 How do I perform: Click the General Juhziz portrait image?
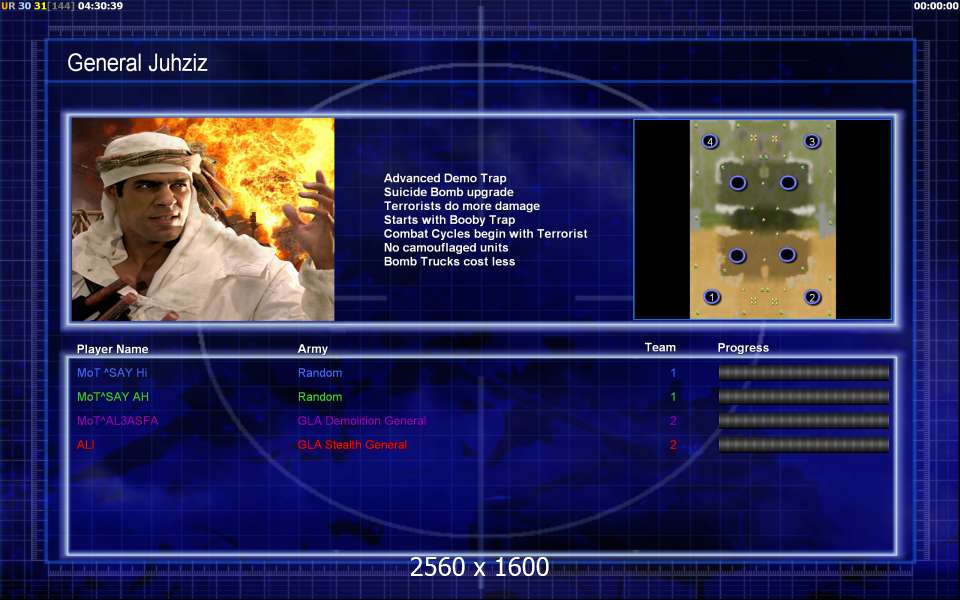[x=203, y=219]
